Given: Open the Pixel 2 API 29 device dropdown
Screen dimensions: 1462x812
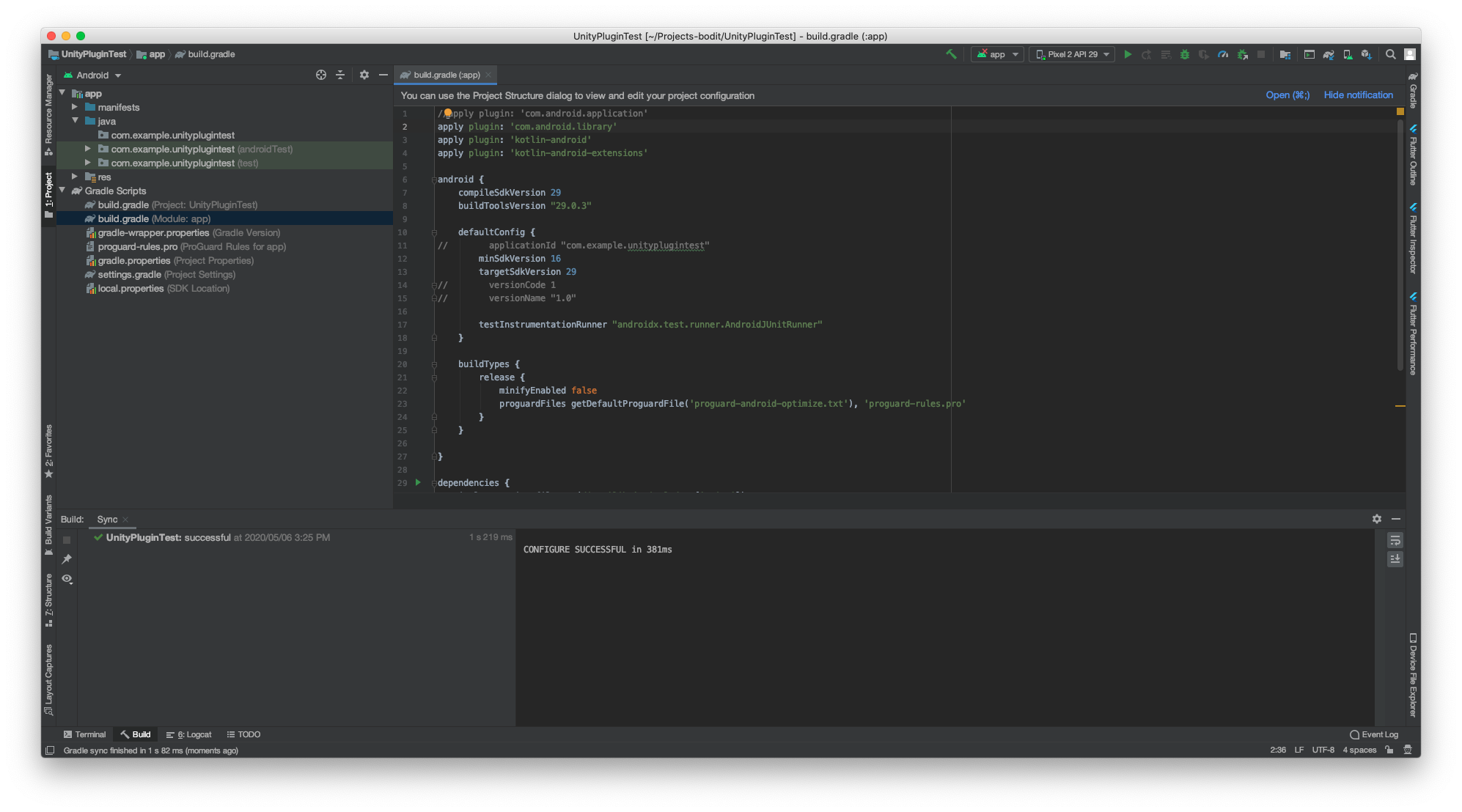Looking at the screenshot, I should pyautogui.click(x=1072, y=54).
